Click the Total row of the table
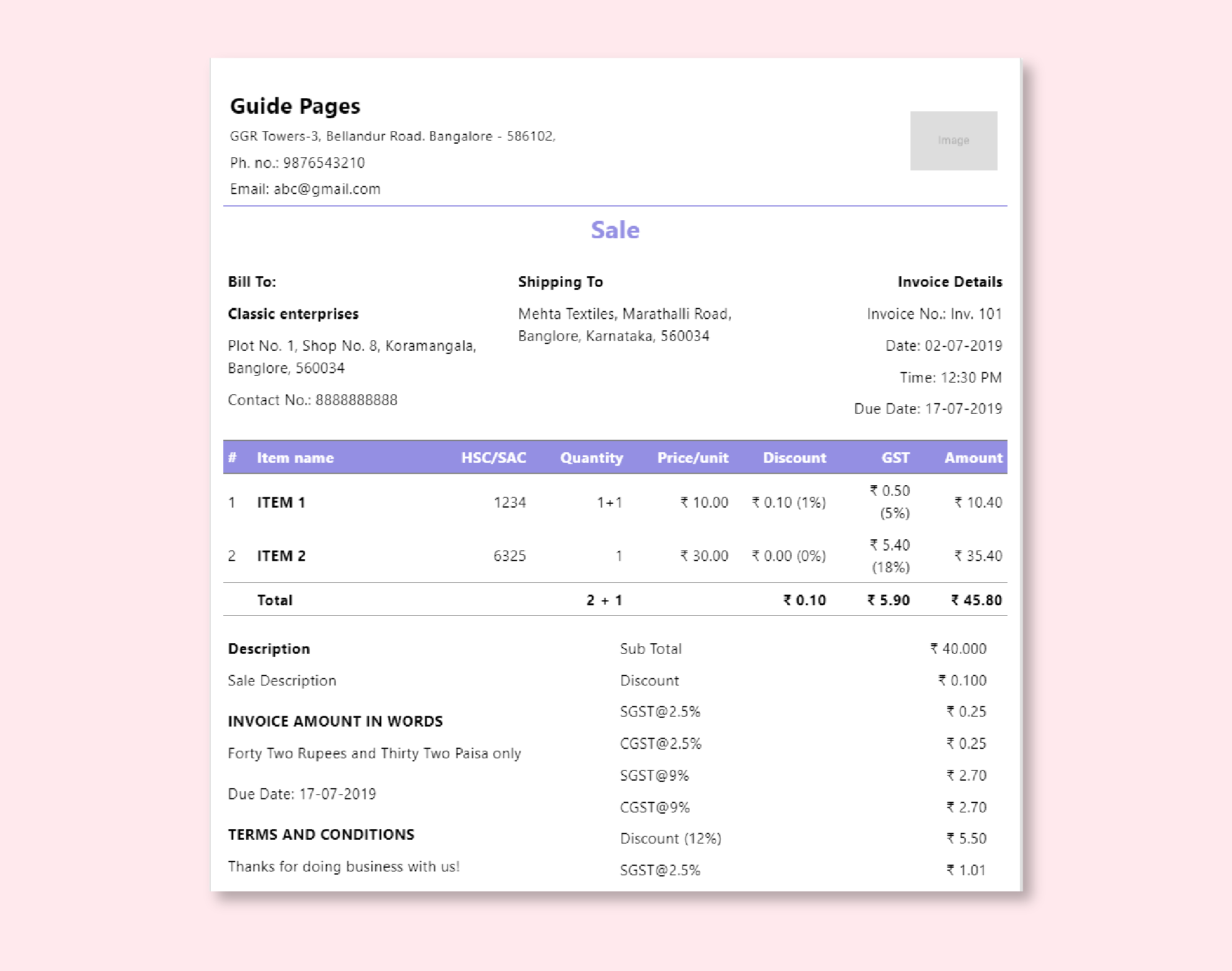 (616, 599)
